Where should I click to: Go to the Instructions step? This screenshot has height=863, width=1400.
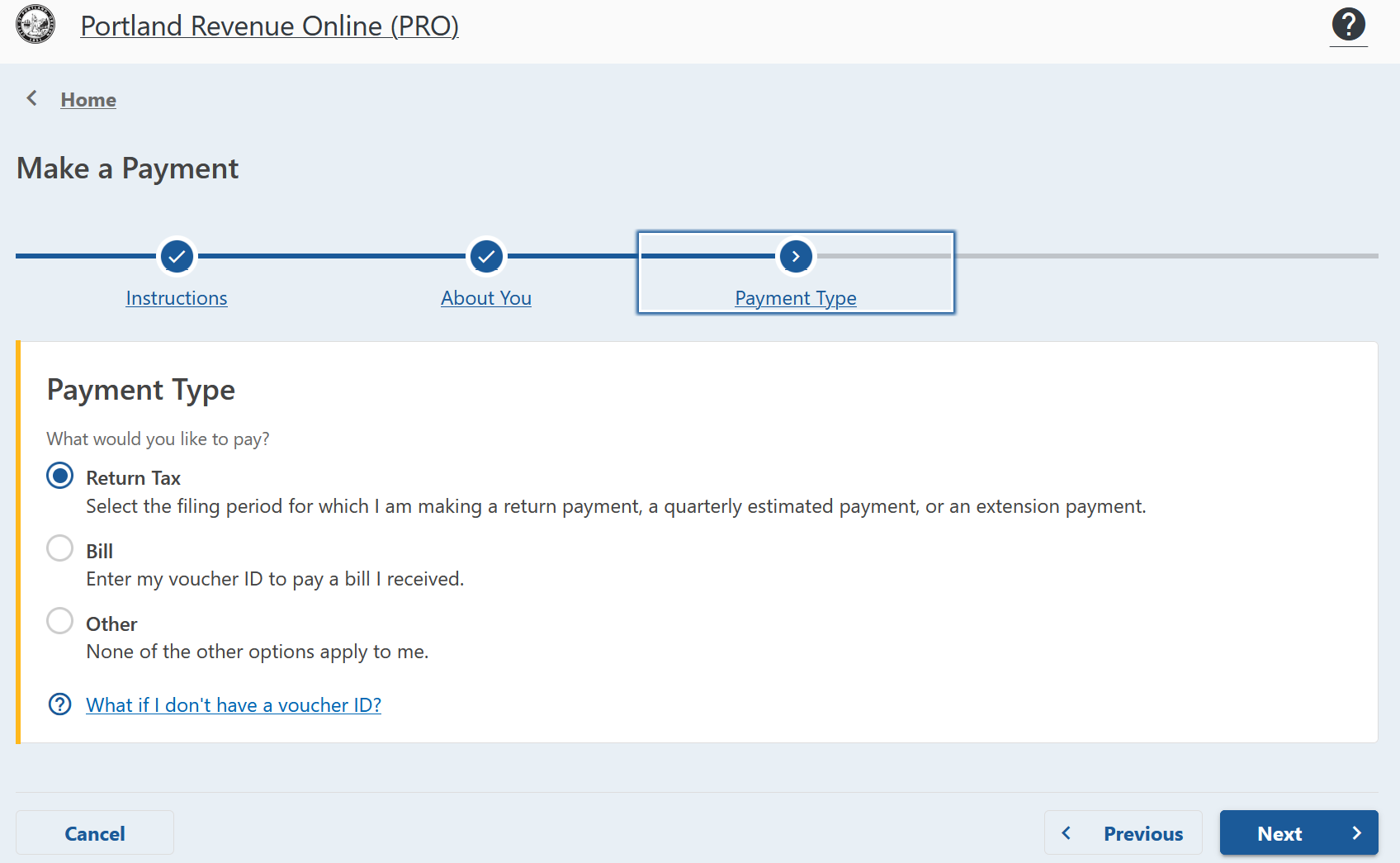point(176,298)
